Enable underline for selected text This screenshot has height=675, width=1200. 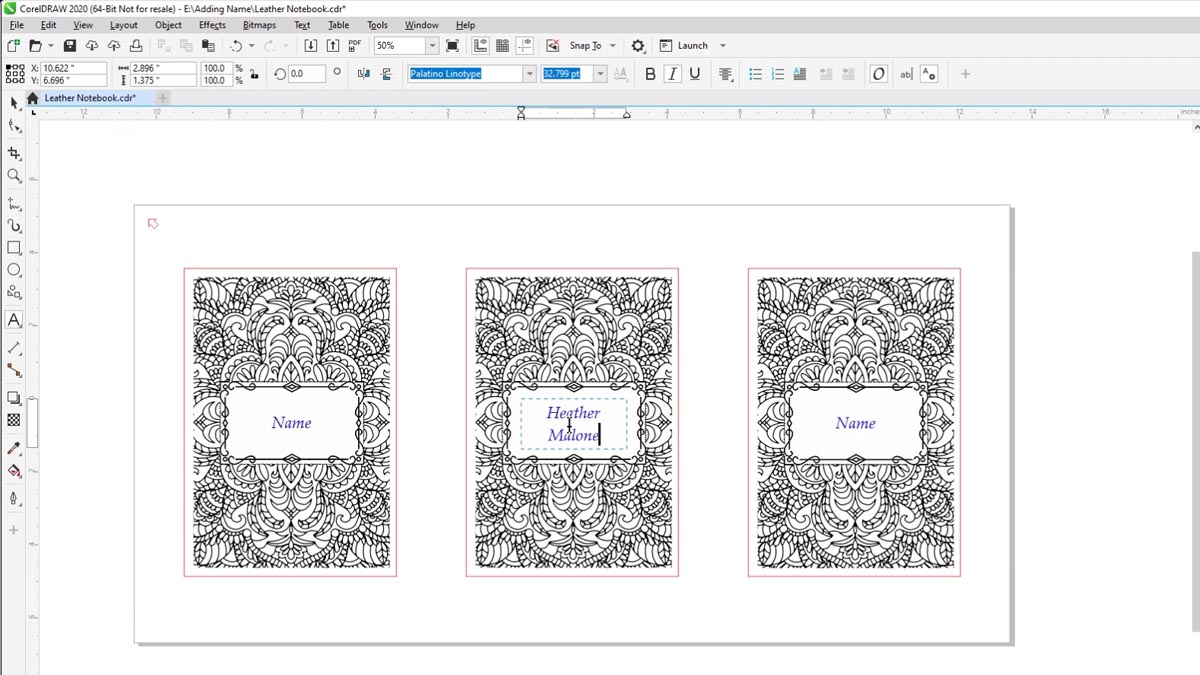(695, 74)
